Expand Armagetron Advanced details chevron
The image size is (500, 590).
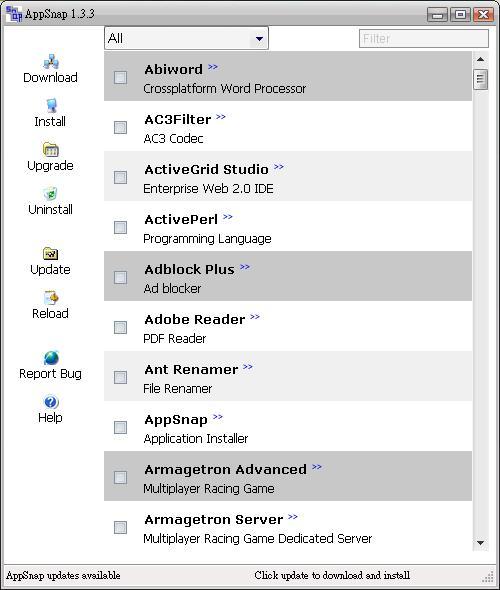pos(317,467)
